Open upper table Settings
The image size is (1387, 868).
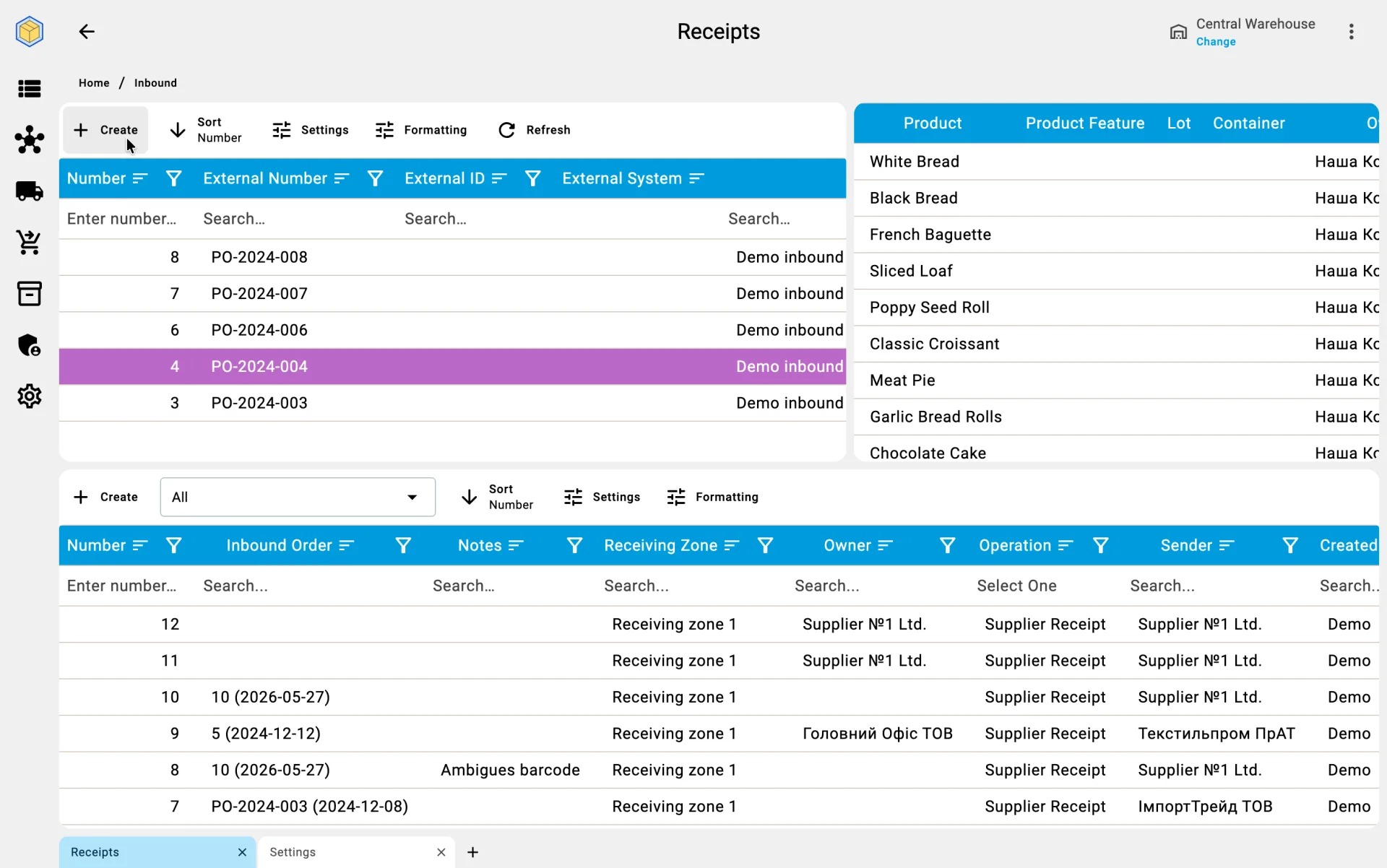pyautogui.click(x=311, y=130)
